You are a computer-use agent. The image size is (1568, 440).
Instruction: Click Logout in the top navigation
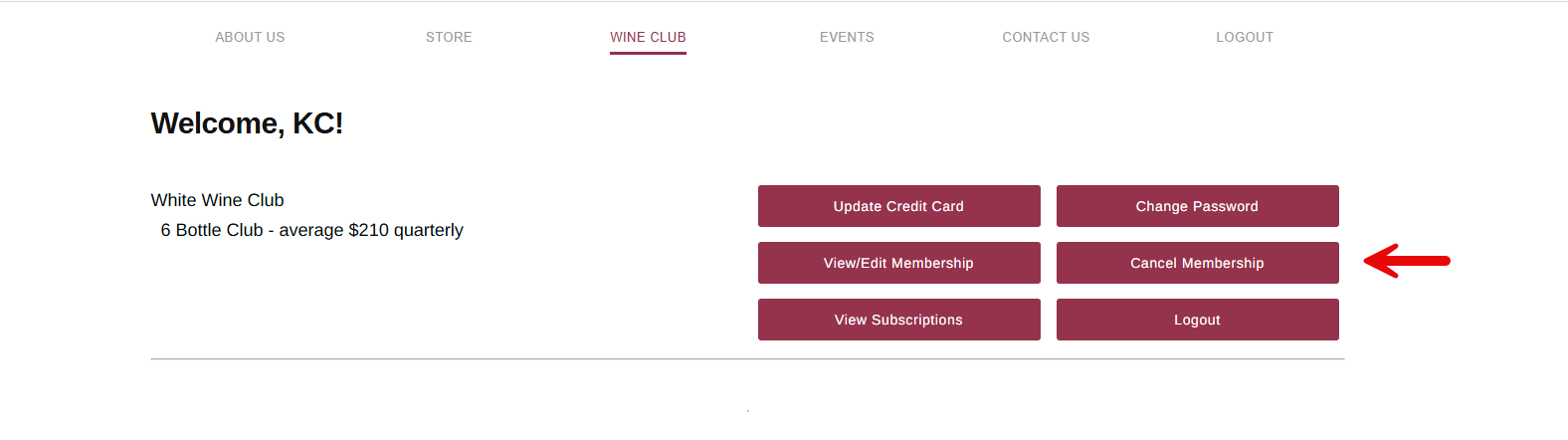[1245, 37]
